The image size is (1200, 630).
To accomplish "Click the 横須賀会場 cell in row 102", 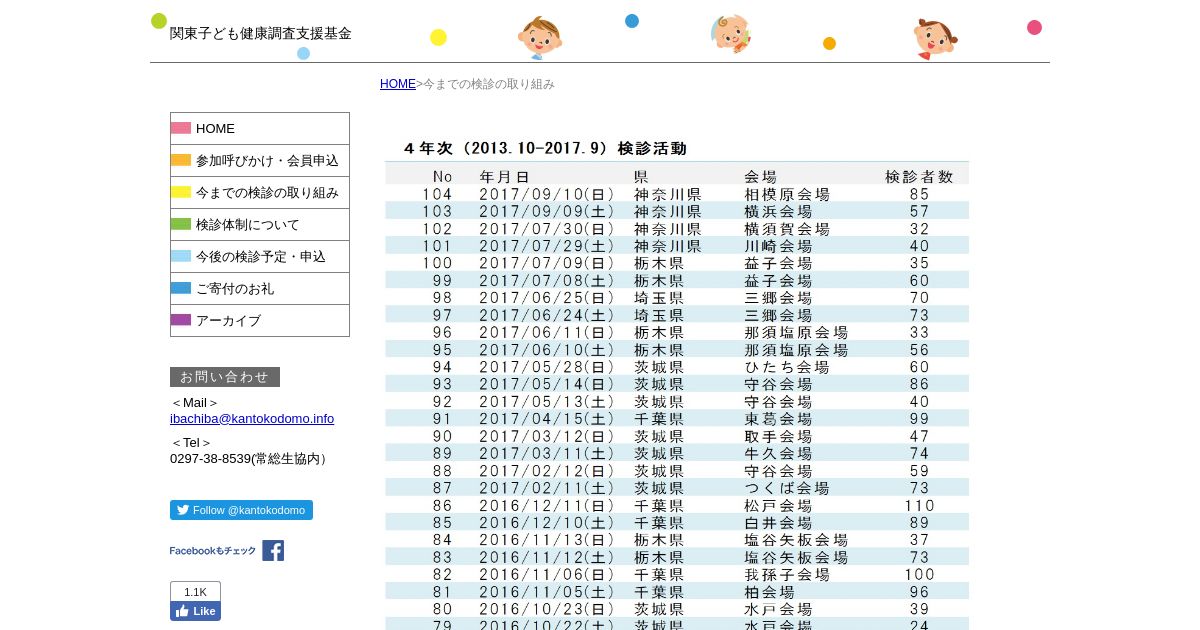I will coord(787,229).
